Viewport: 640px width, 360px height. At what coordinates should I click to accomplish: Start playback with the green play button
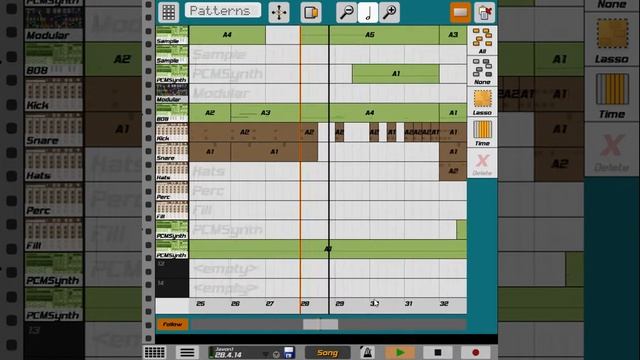[x=400, y=352]
